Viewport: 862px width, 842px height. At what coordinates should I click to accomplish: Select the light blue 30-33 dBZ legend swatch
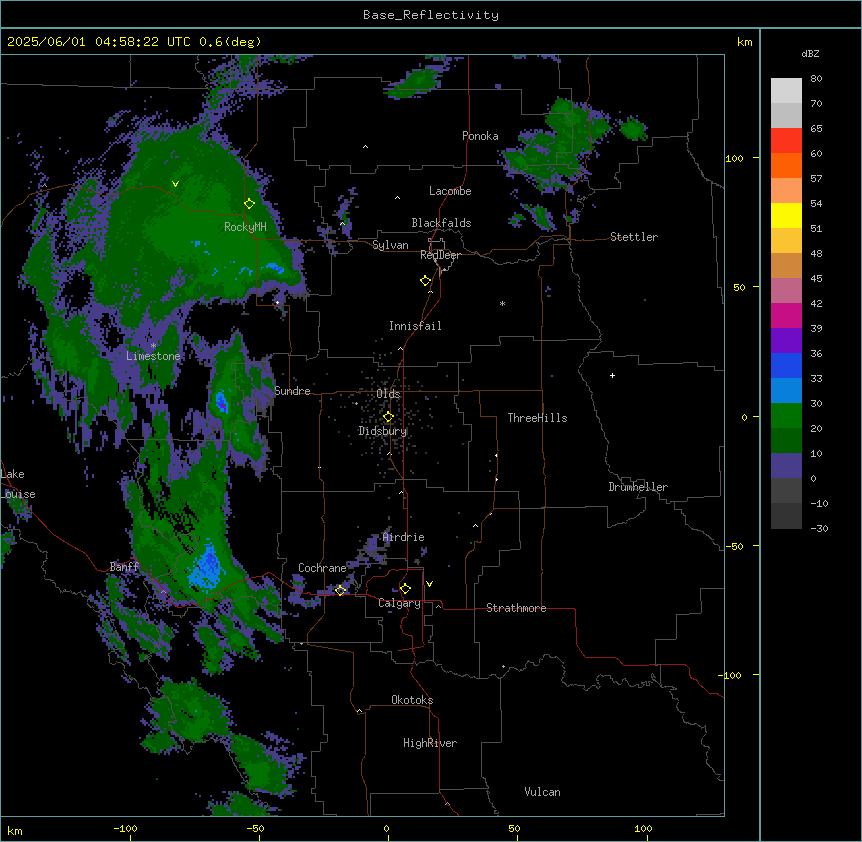[x=786, y=391]
